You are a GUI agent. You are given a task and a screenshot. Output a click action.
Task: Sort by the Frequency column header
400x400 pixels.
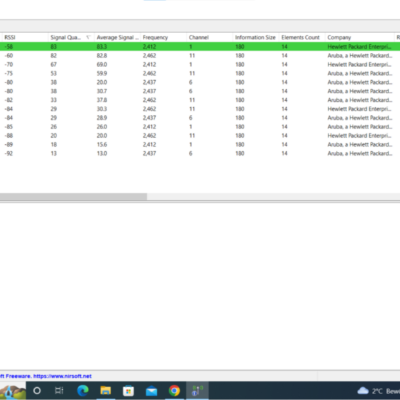(163, 37)
